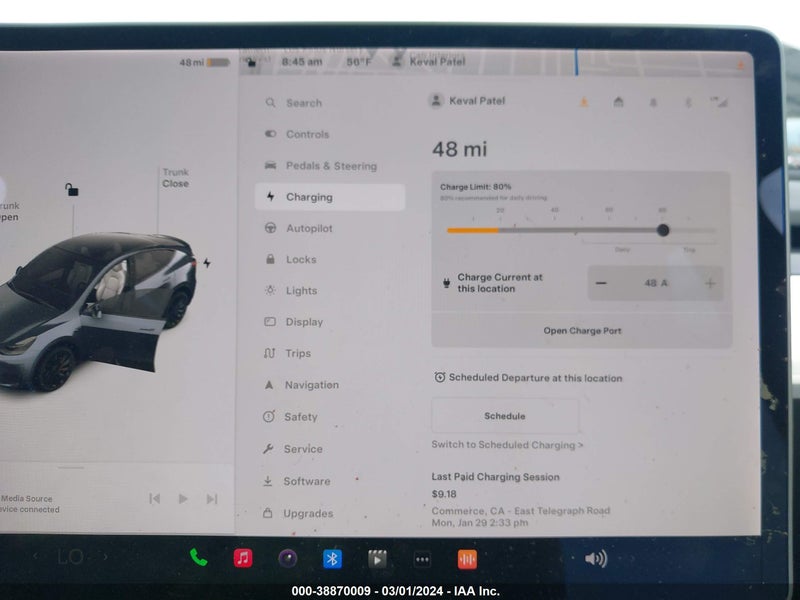The image size is (800, 600).
Task: Tap the charge port lightning bolt on car
Action: coord(207,263)
